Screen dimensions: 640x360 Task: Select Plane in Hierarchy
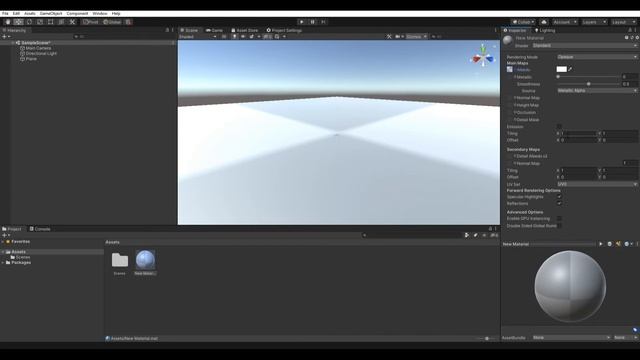[31, 59]
